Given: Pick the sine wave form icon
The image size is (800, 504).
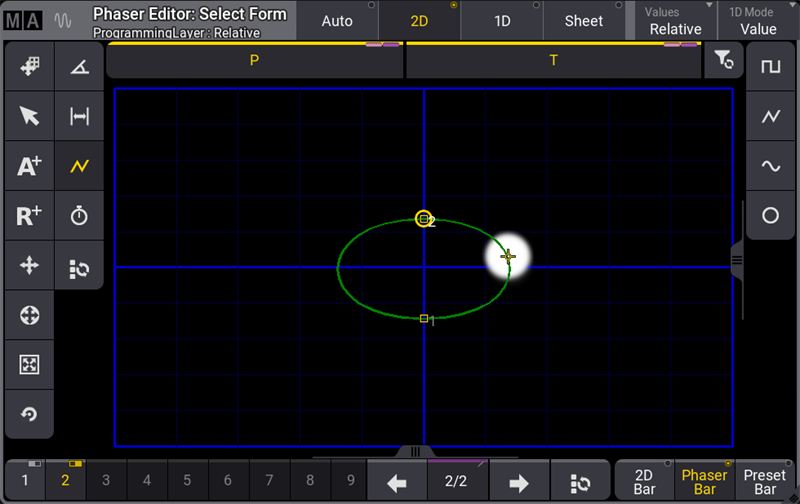Looking at the screenshot, I should (x=770, y=166).
